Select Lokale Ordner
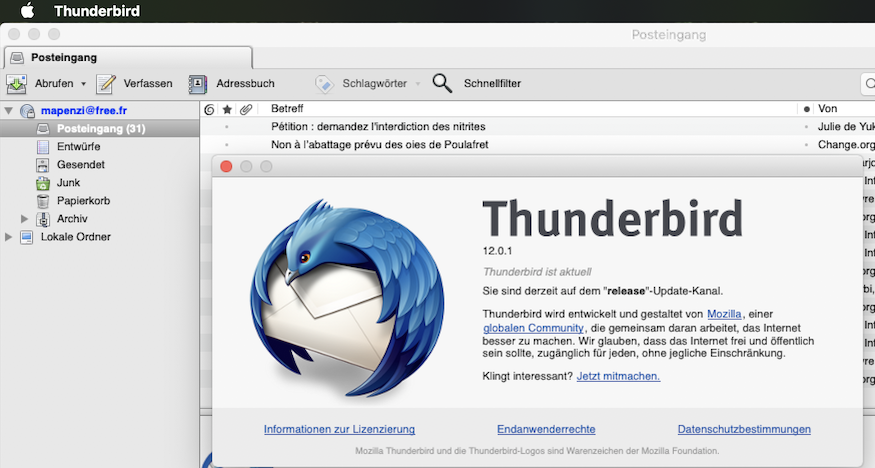Screen dimensions: 875x468 click(x=76, y=237)
